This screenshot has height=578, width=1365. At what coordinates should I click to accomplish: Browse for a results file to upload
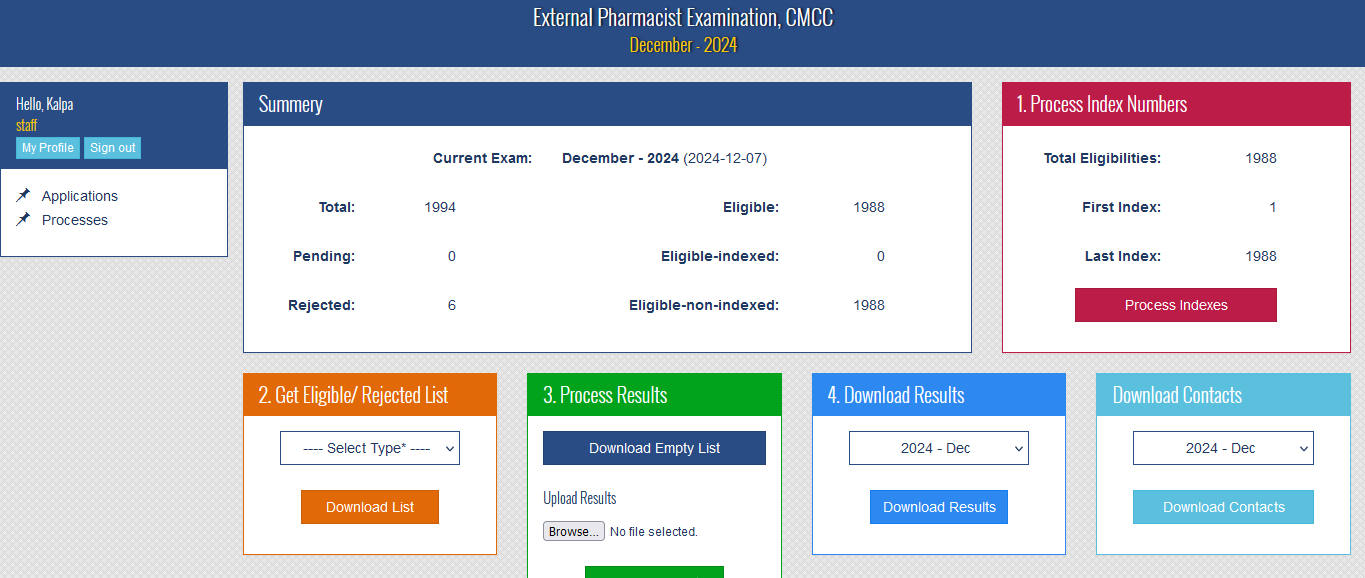tap(573, 531)
